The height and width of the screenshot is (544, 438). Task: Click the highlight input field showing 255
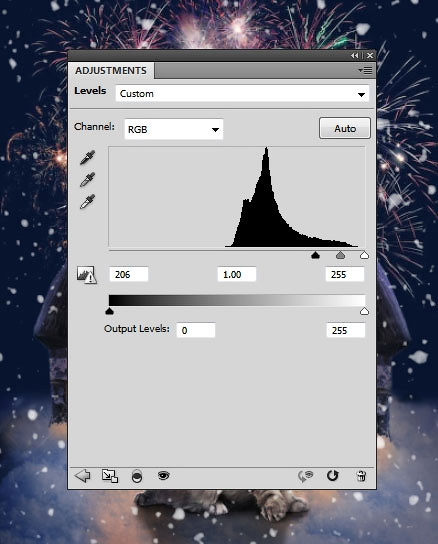point(345,274)
